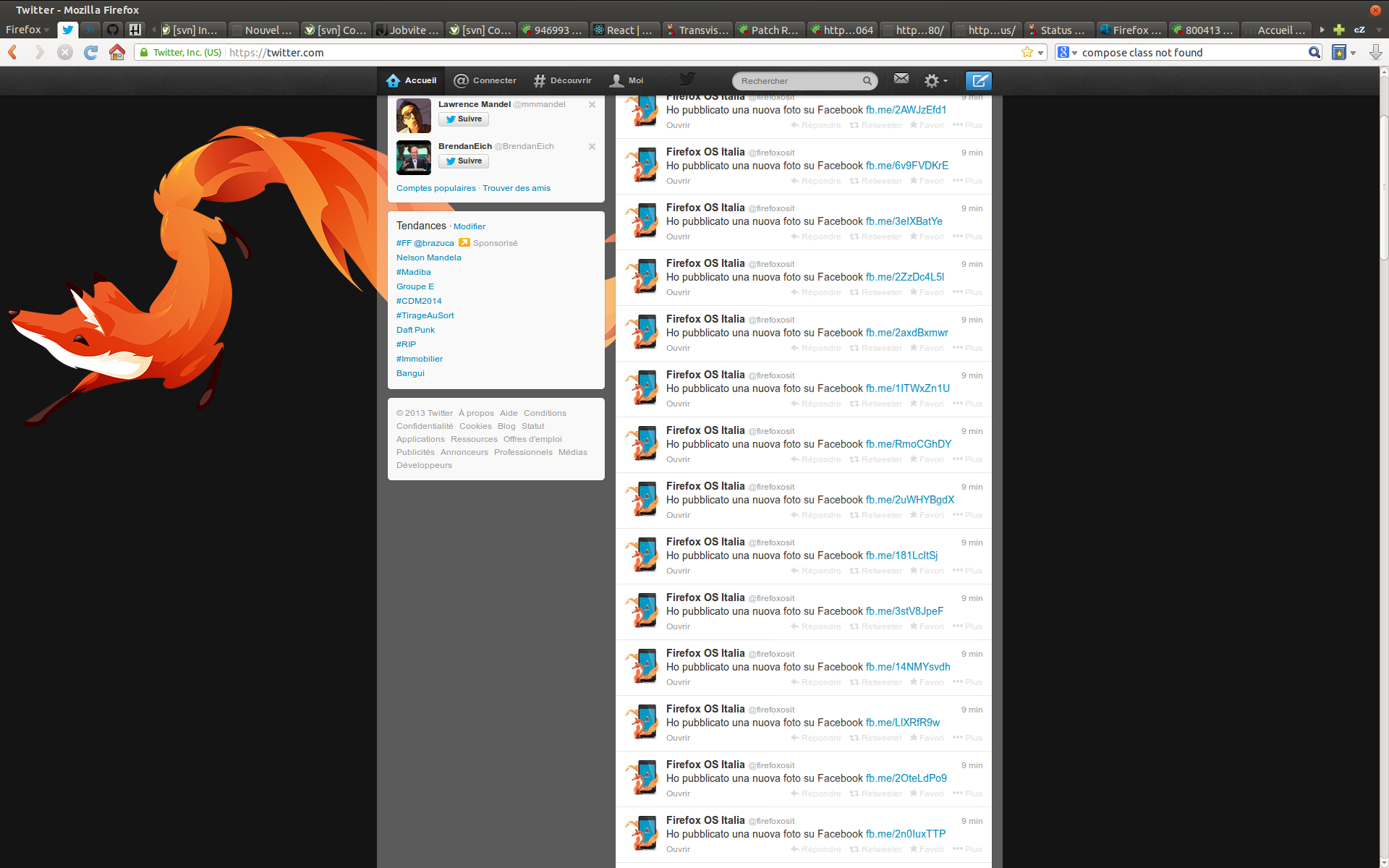Dismiss BrendanEich suggestion
This screenshot has height=868, width=1389.
592,147
